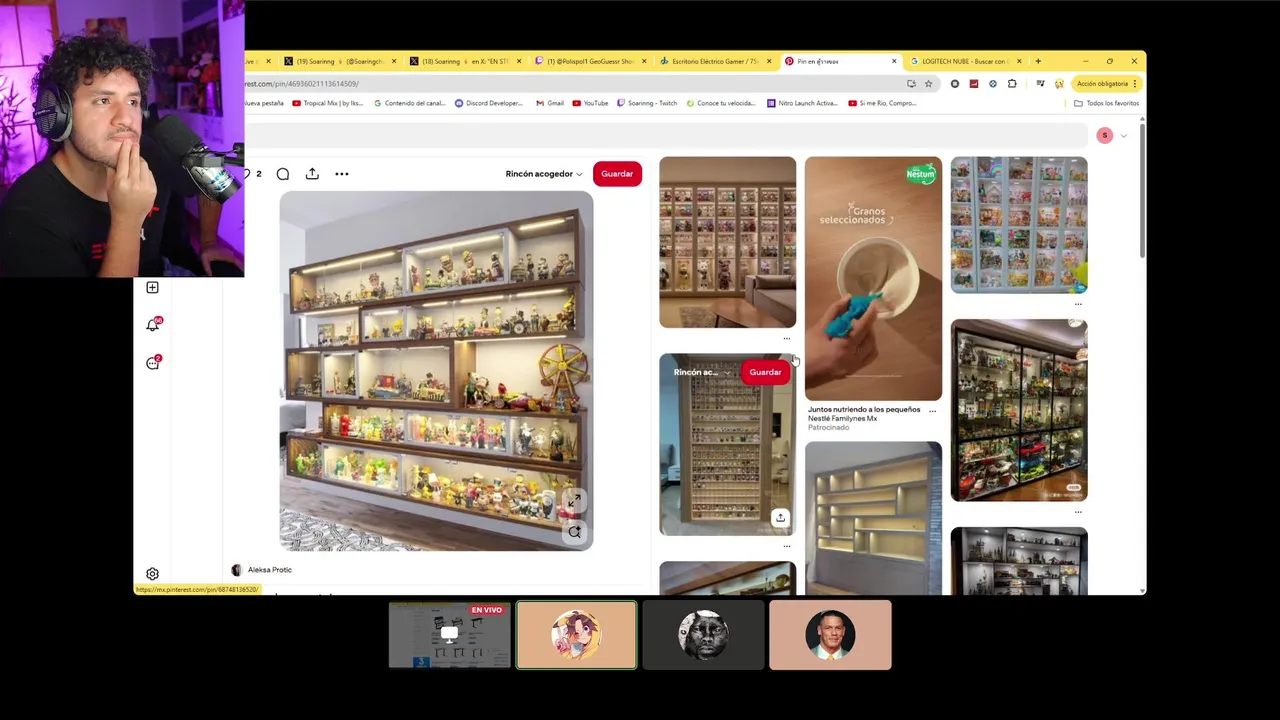Screen dimensions: 1280x720
Task: Open the pin's three-dot more options
Action: pyautogui.click(x=342, y=174)
